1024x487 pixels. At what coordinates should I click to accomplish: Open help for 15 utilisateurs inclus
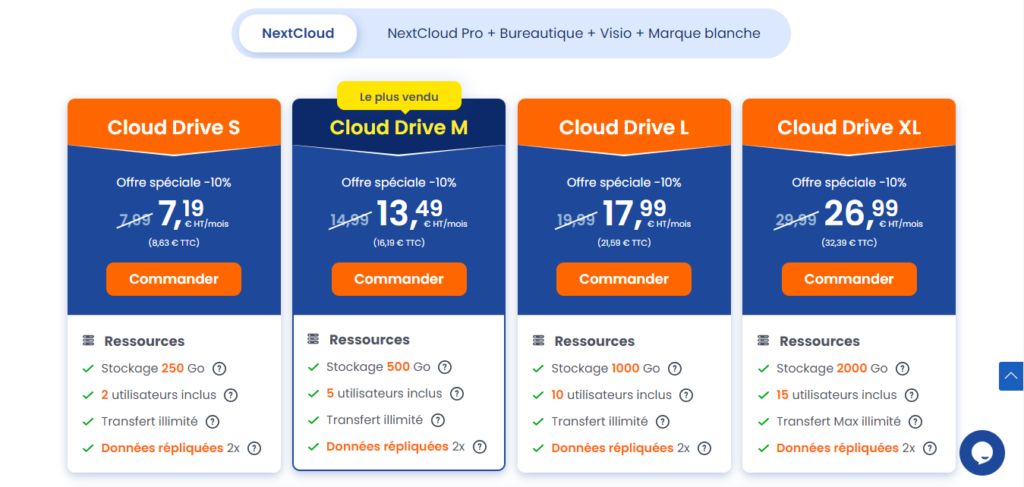[912, 395]
